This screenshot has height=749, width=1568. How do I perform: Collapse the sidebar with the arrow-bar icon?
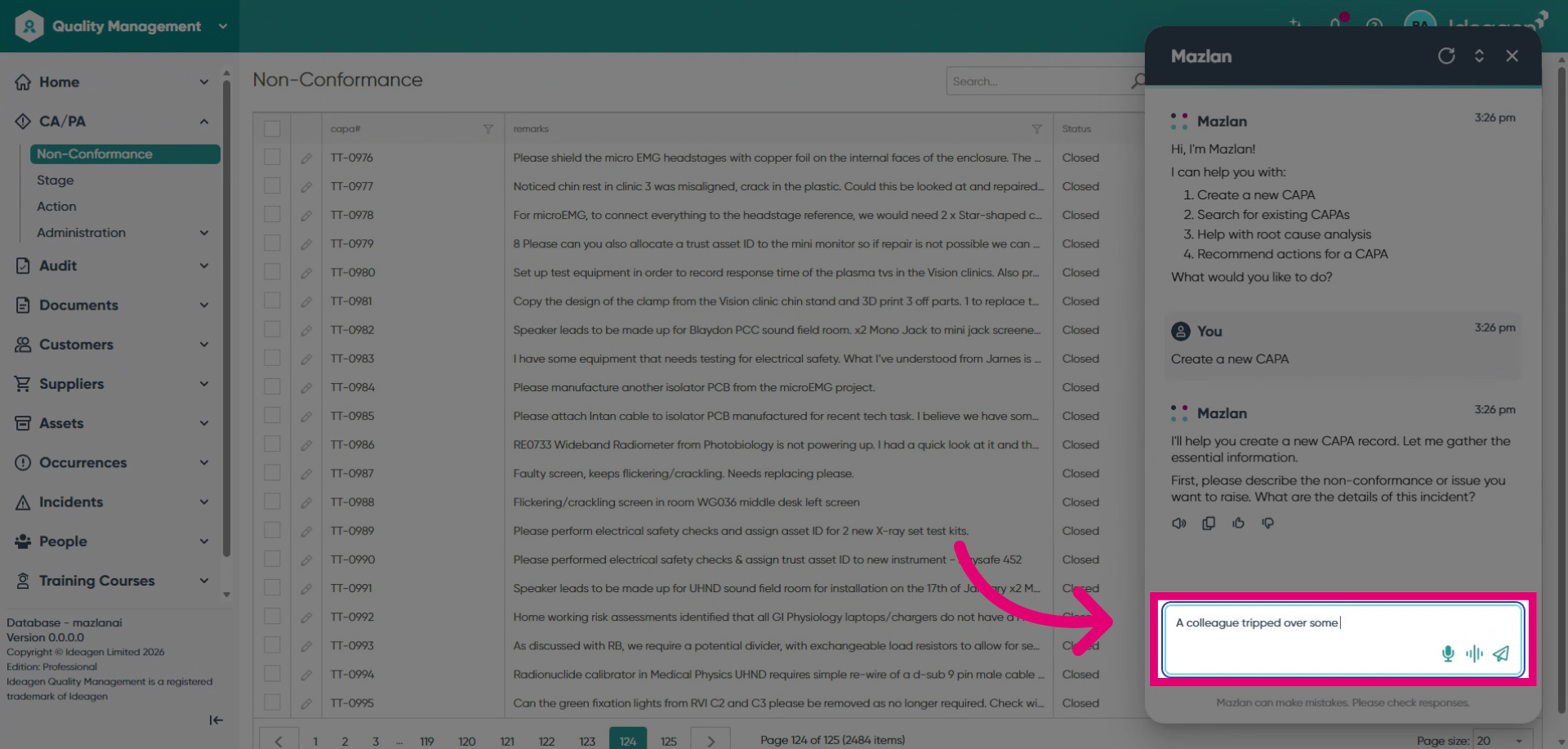216,720
